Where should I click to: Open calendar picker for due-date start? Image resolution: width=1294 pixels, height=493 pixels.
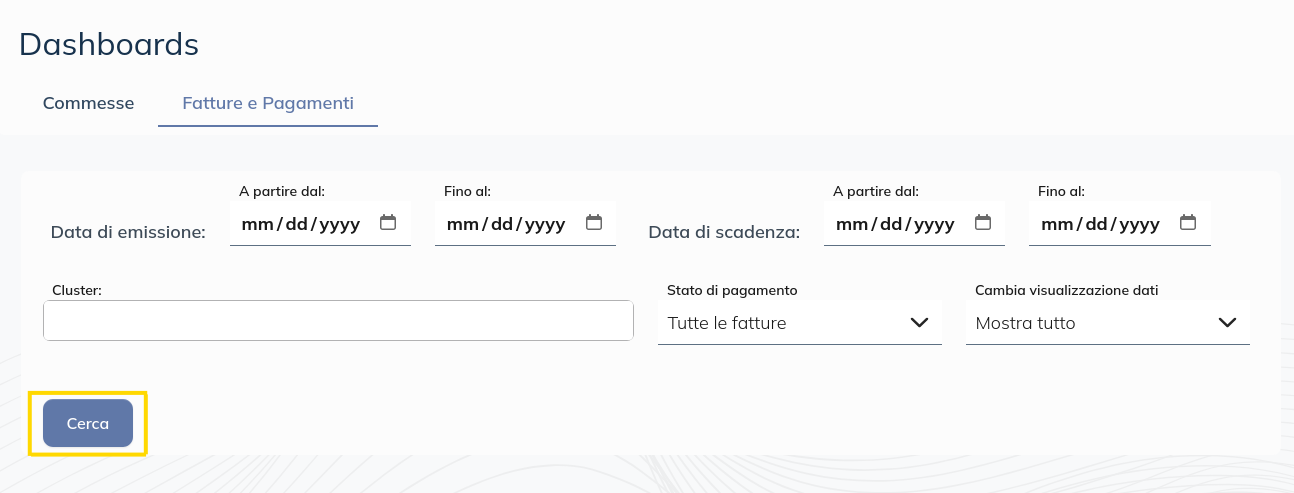pos(983,223)
